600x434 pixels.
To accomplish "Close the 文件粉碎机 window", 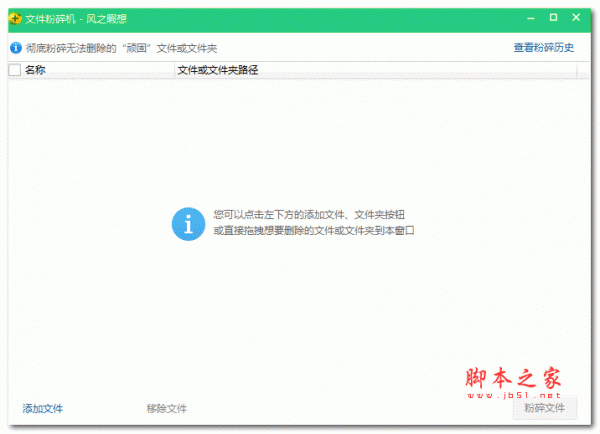I will coord(576,18).
